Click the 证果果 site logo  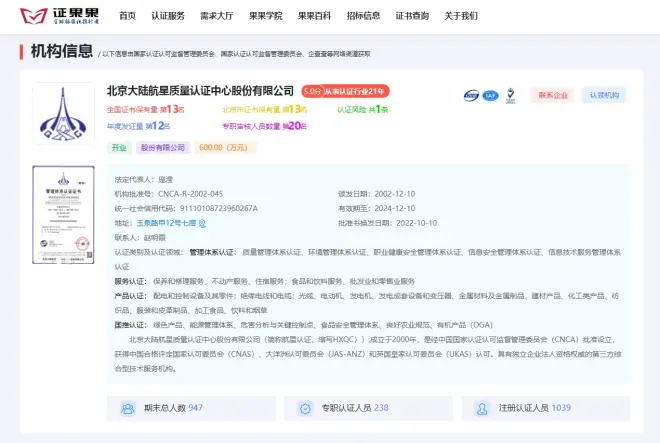(x=63, y=15)
